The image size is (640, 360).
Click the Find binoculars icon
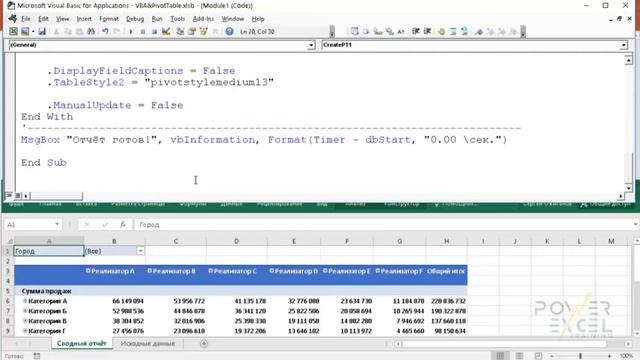tap(91, 31)
